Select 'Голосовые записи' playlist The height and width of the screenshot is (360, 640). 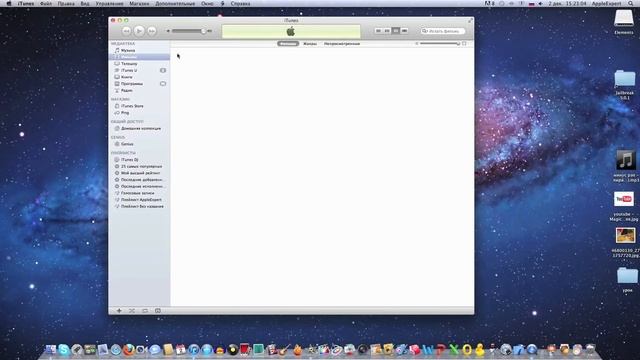(x=139, y=193)
